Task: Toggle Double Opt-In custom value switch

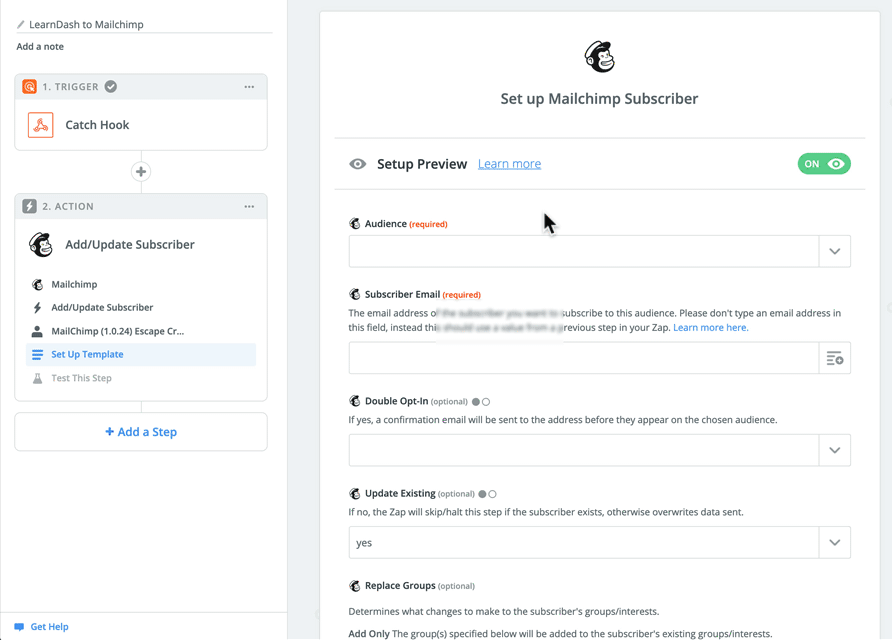Action: (x=481, y=402)
